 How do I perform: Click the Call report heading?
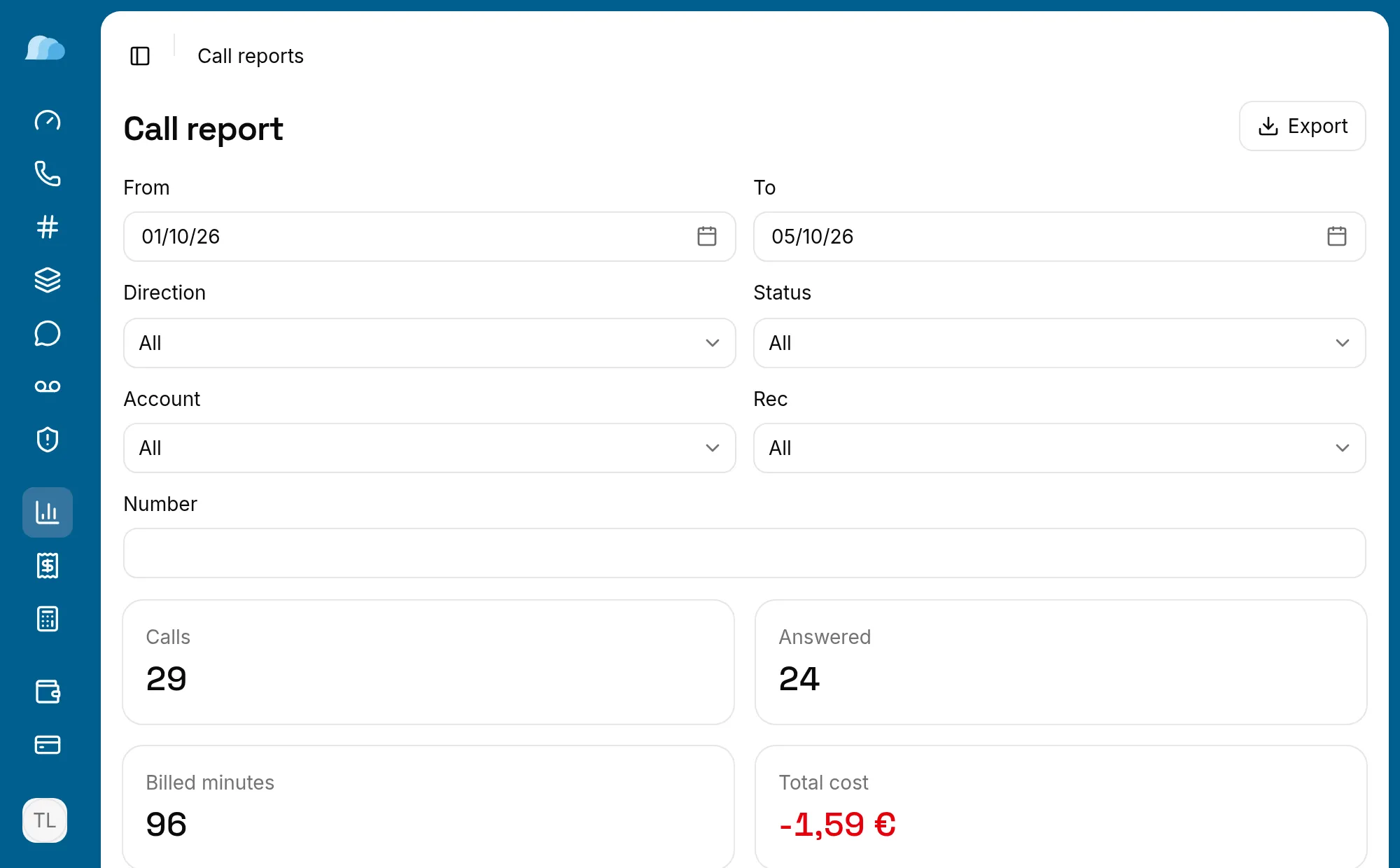(204, 129)
